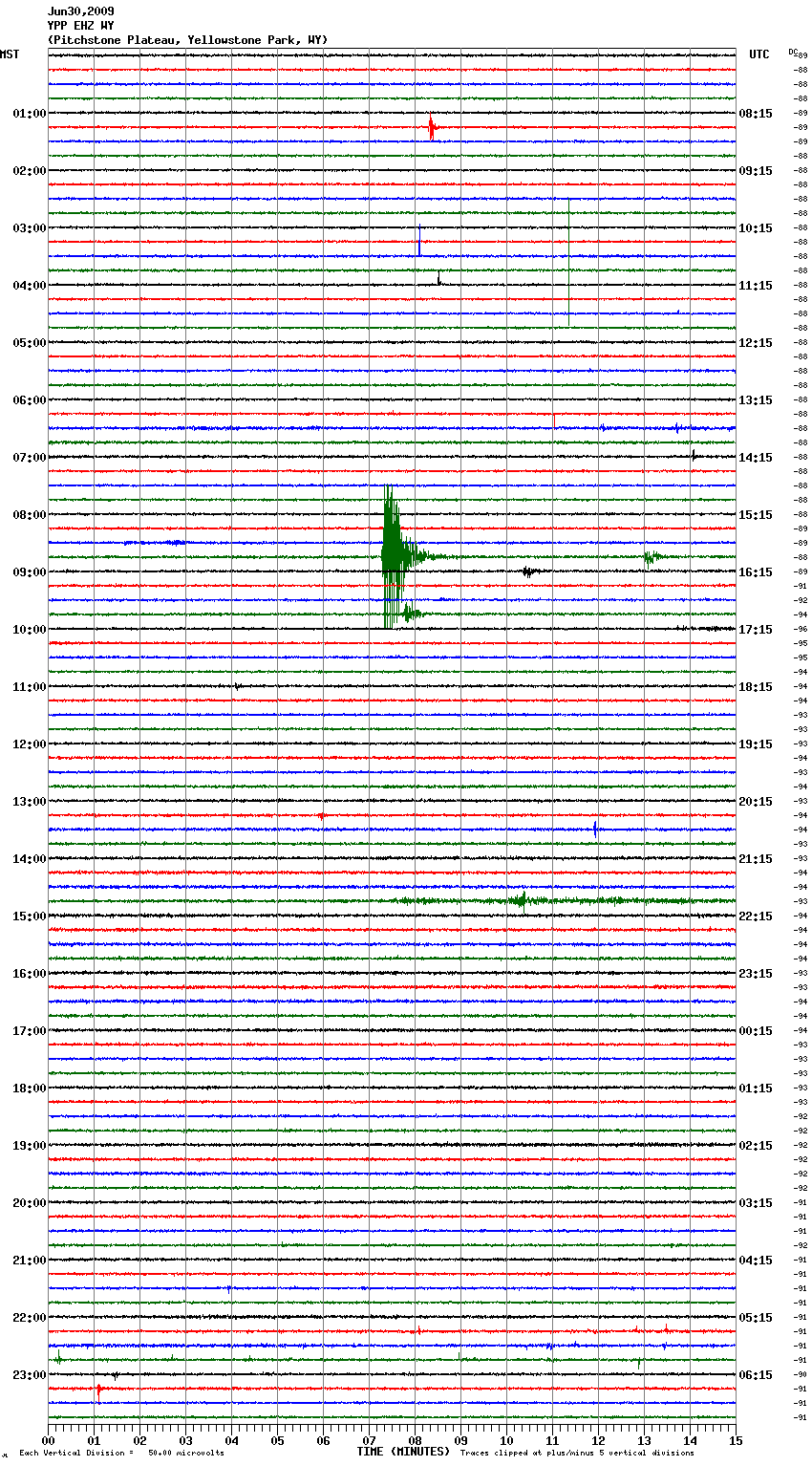Click the Pitchstone Plateau, Yellowstone Park location title
The image size is (812, 1466).
click(x=187, y=40)
